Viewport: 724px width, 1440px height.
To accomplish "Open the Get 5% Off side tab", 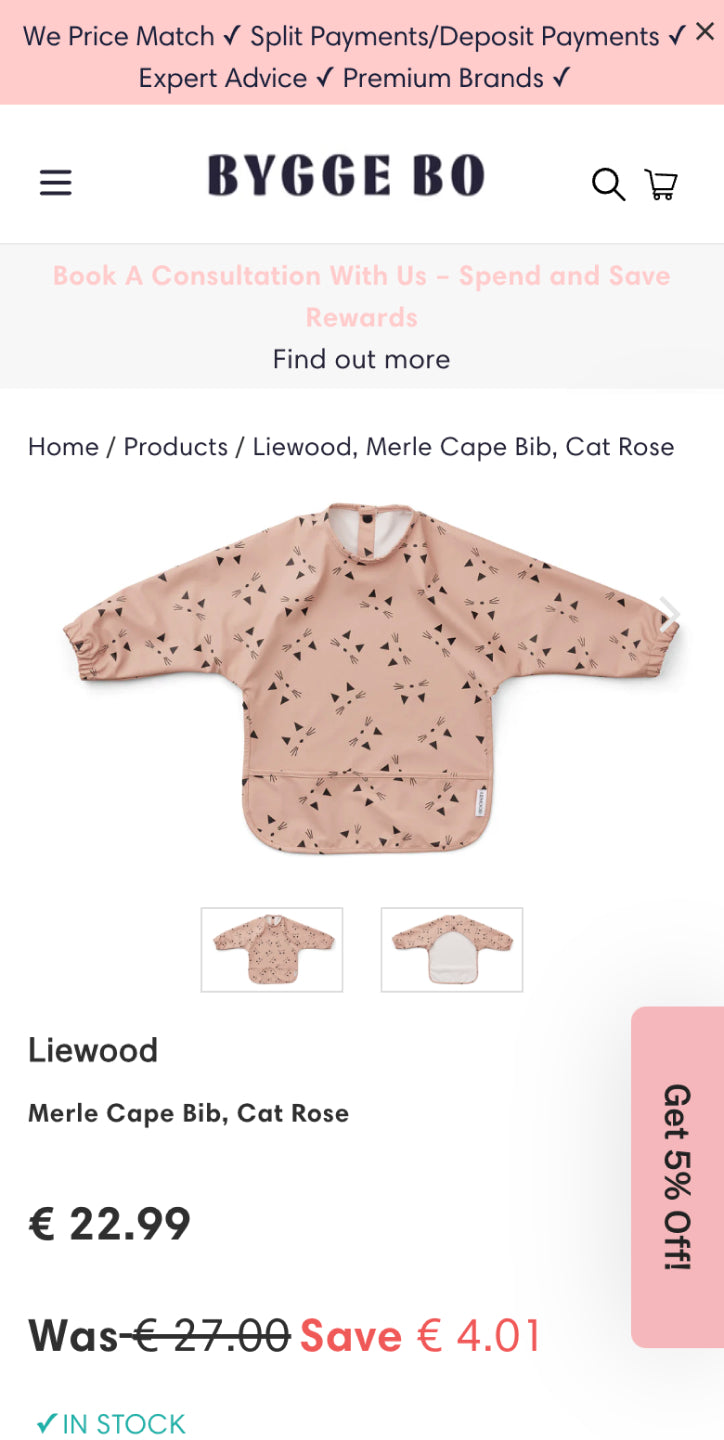I will click(x=678, y=1177).
